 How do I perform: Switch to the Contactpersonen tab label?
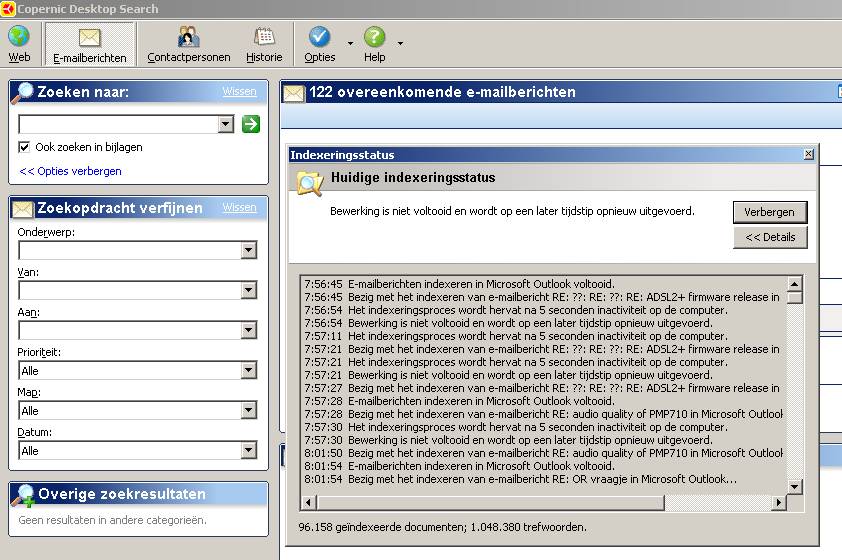tap(188, 57)
